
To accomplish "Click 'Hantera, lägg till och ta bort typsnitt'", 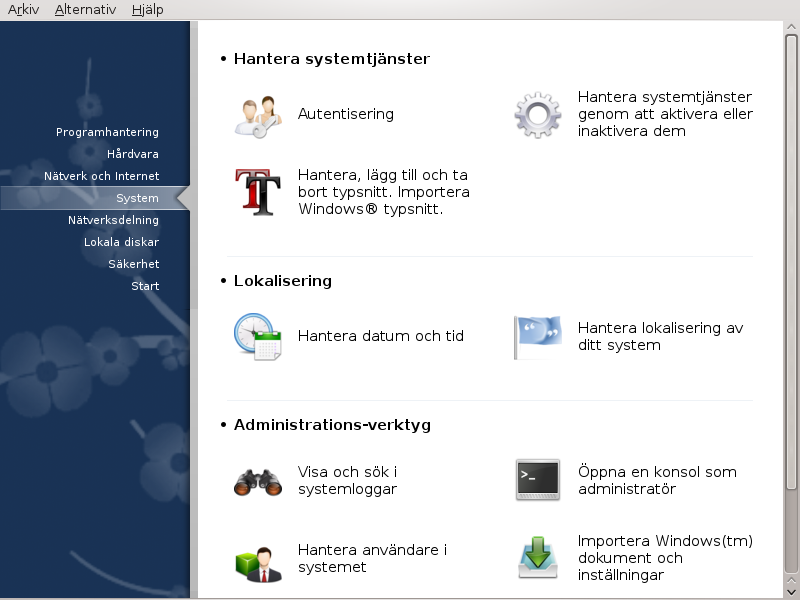I will coord(384,192).
